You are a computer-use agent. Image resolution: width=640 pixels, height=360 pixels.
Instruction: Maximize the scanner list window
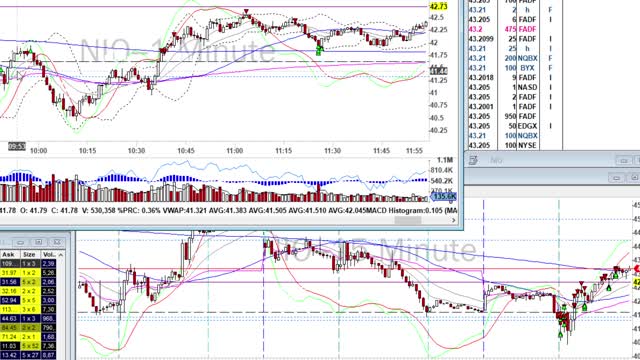pos(38,242)
